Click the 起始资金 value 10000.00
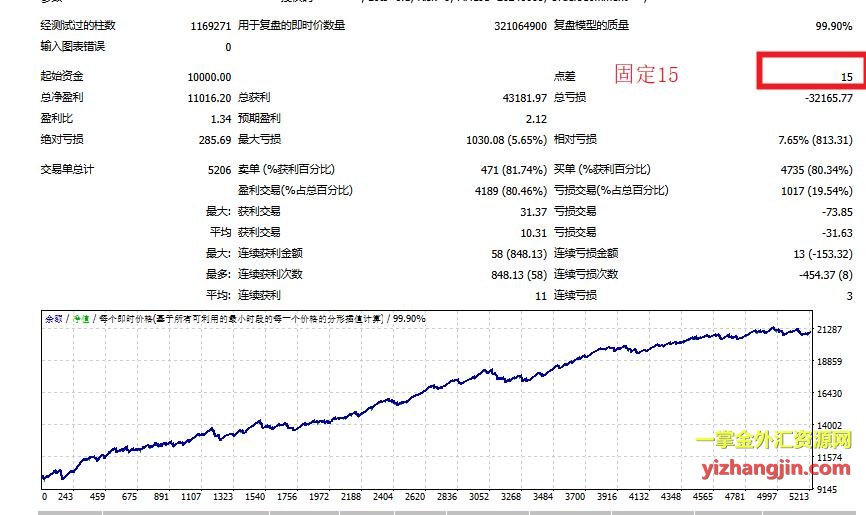 pos(209,77)
